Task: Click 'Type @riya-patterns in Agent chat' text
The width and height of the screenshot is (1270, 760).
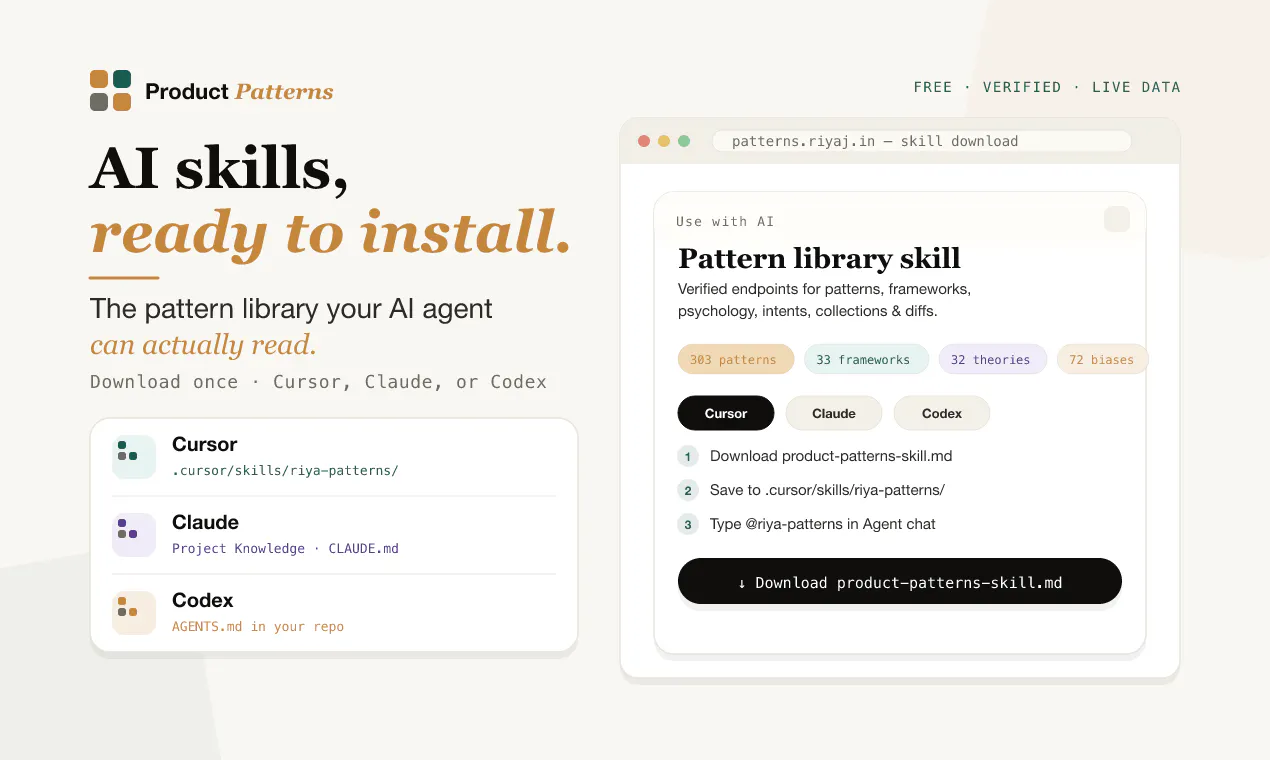Action: pyautogui.click(x=823, y=524)
